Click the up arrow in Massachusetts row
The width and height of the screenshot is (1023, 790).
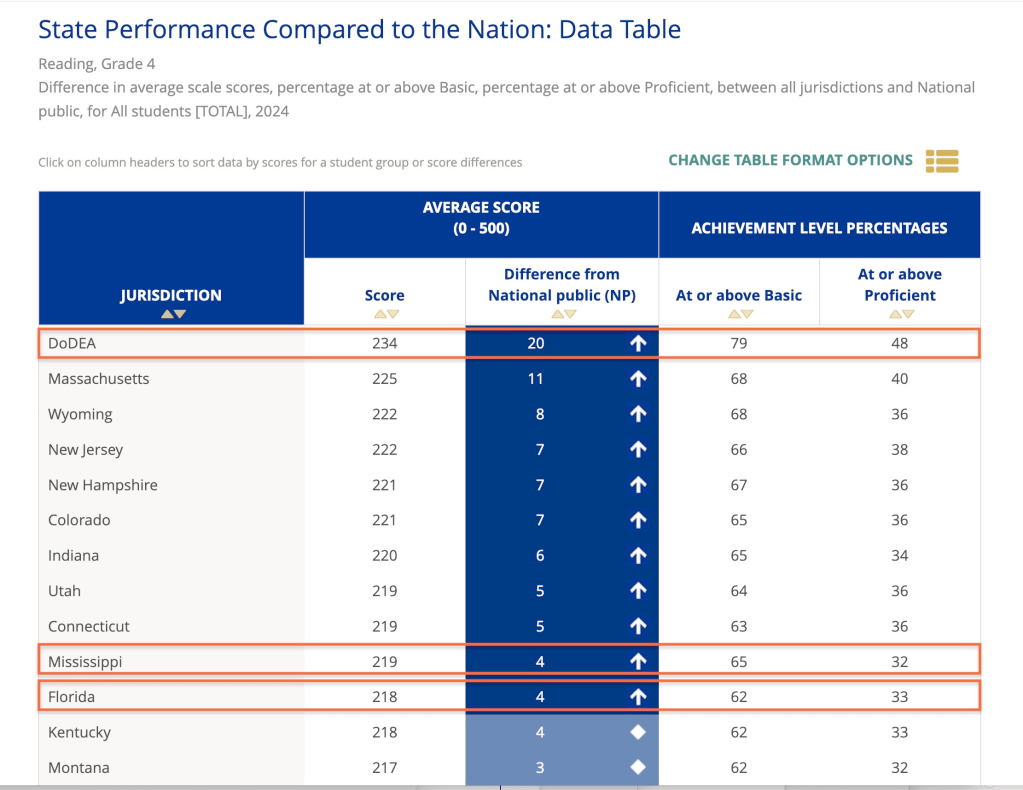point(638,379)
